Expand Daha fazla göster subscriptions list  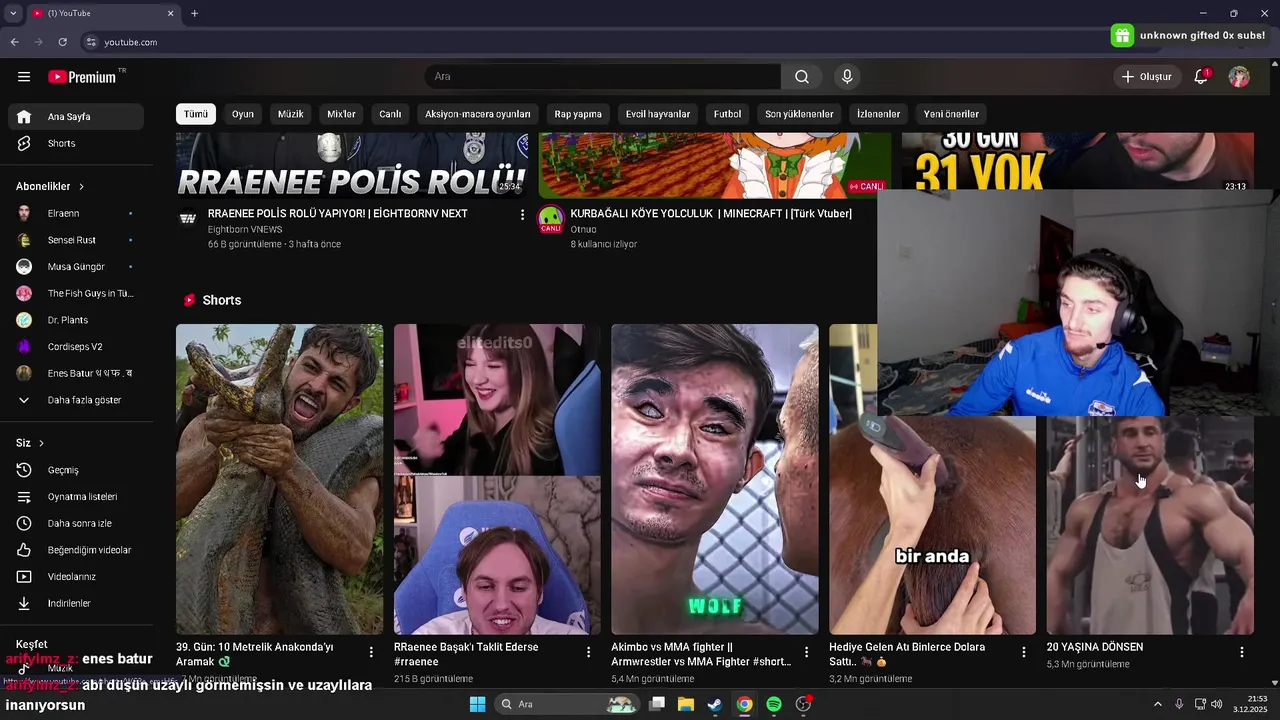click(76, 400)
